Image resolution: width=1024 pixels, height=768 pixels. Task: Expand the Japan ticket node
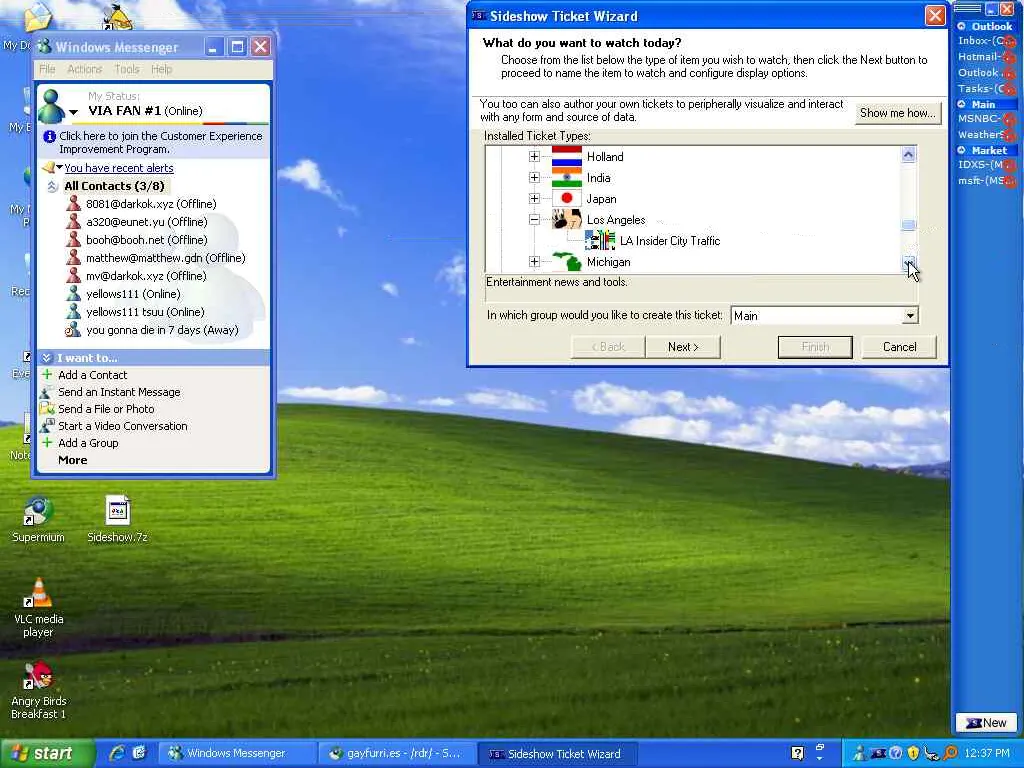(x=534, y=199)
